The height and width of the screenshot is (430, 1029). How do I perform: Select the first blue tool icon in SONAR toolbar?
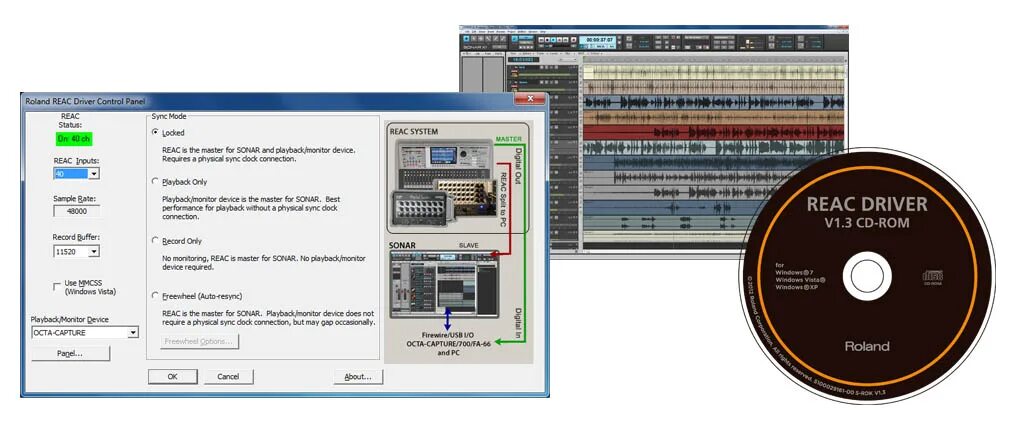pos(467,39)
